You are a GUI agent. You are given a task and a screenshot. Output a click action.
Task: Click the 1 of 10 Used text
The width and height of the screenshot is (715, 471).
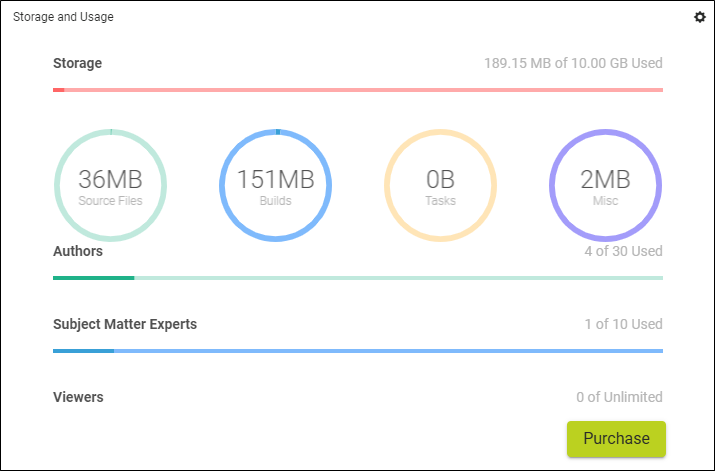click(623, 324)
